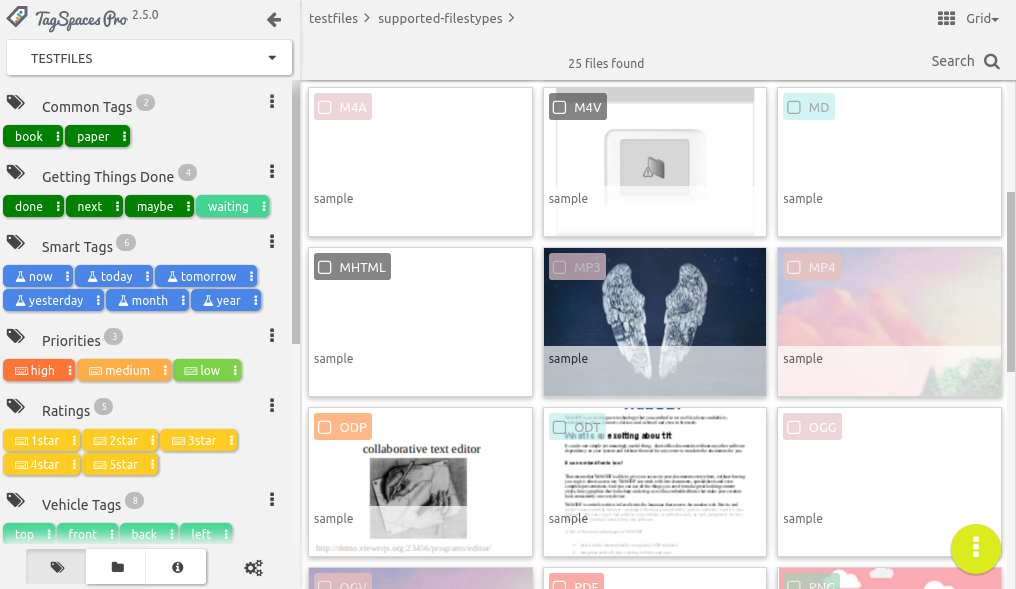Open menu dots on the paper tag
The image size is (1016, 589).
[124, 136]
